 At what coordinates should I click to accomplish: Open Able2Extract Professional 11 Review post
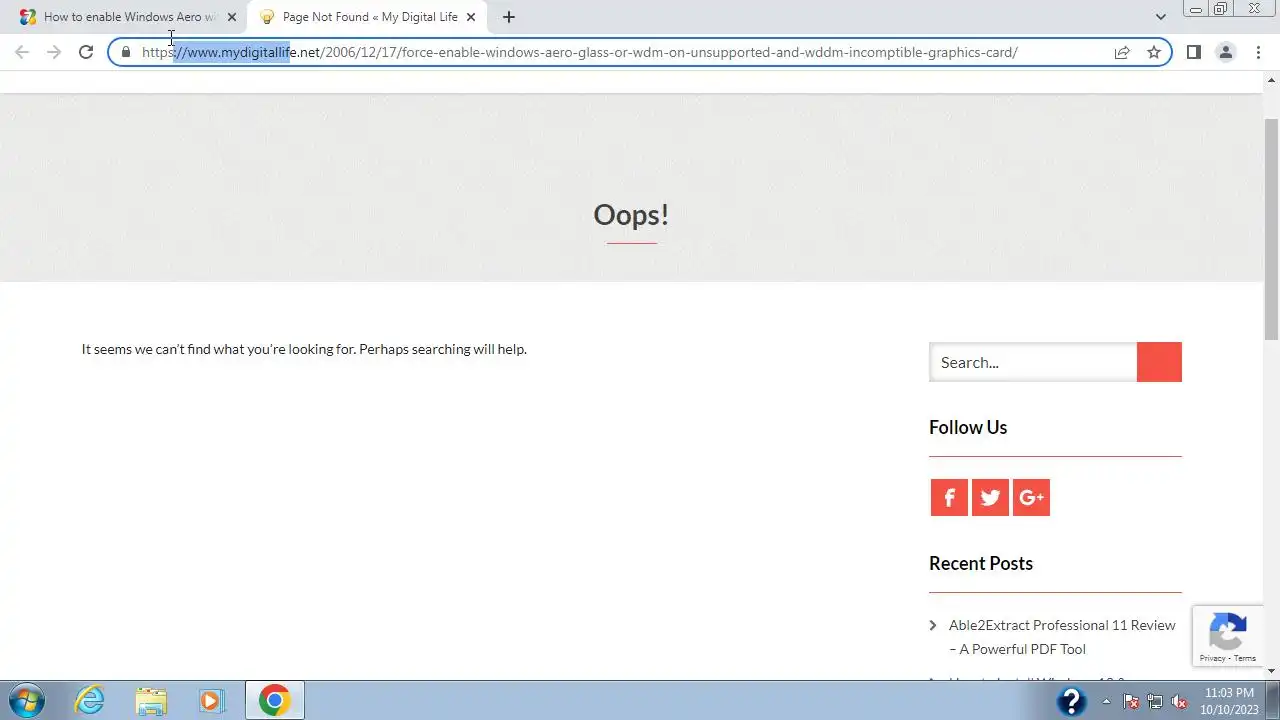click(x=1062, y=637)
